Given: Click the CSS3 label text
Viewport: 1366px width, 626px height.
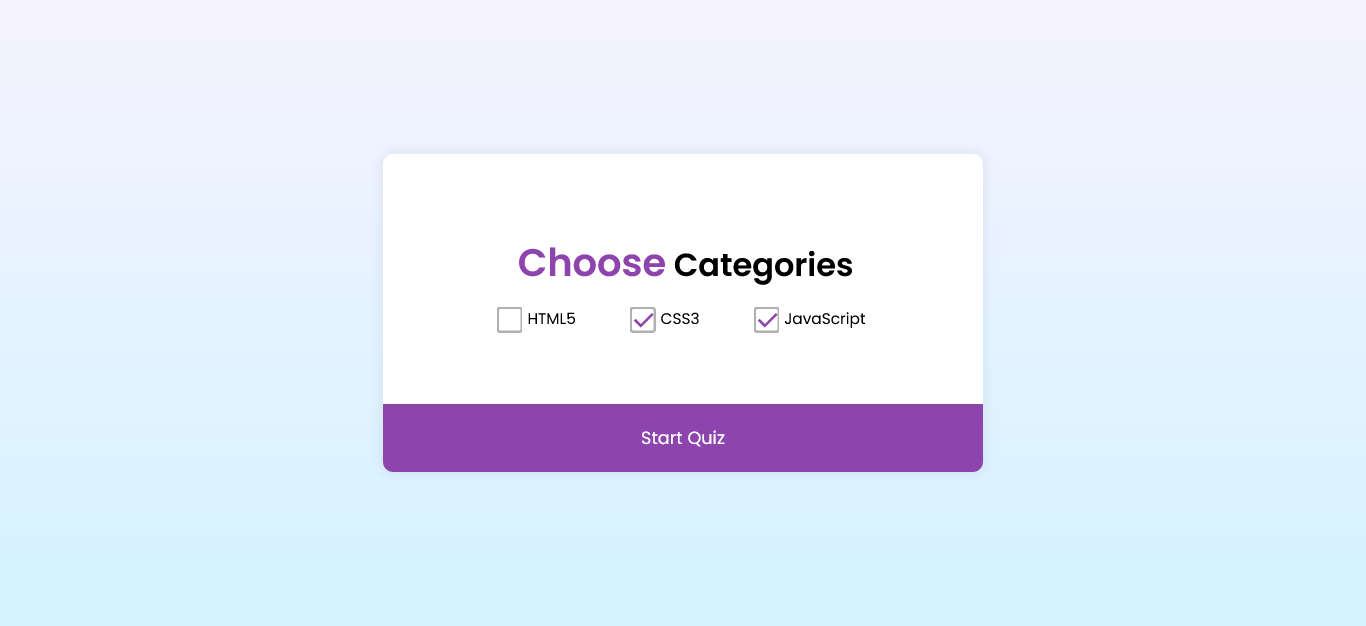Looking at the screenshot, I should 679,319.
